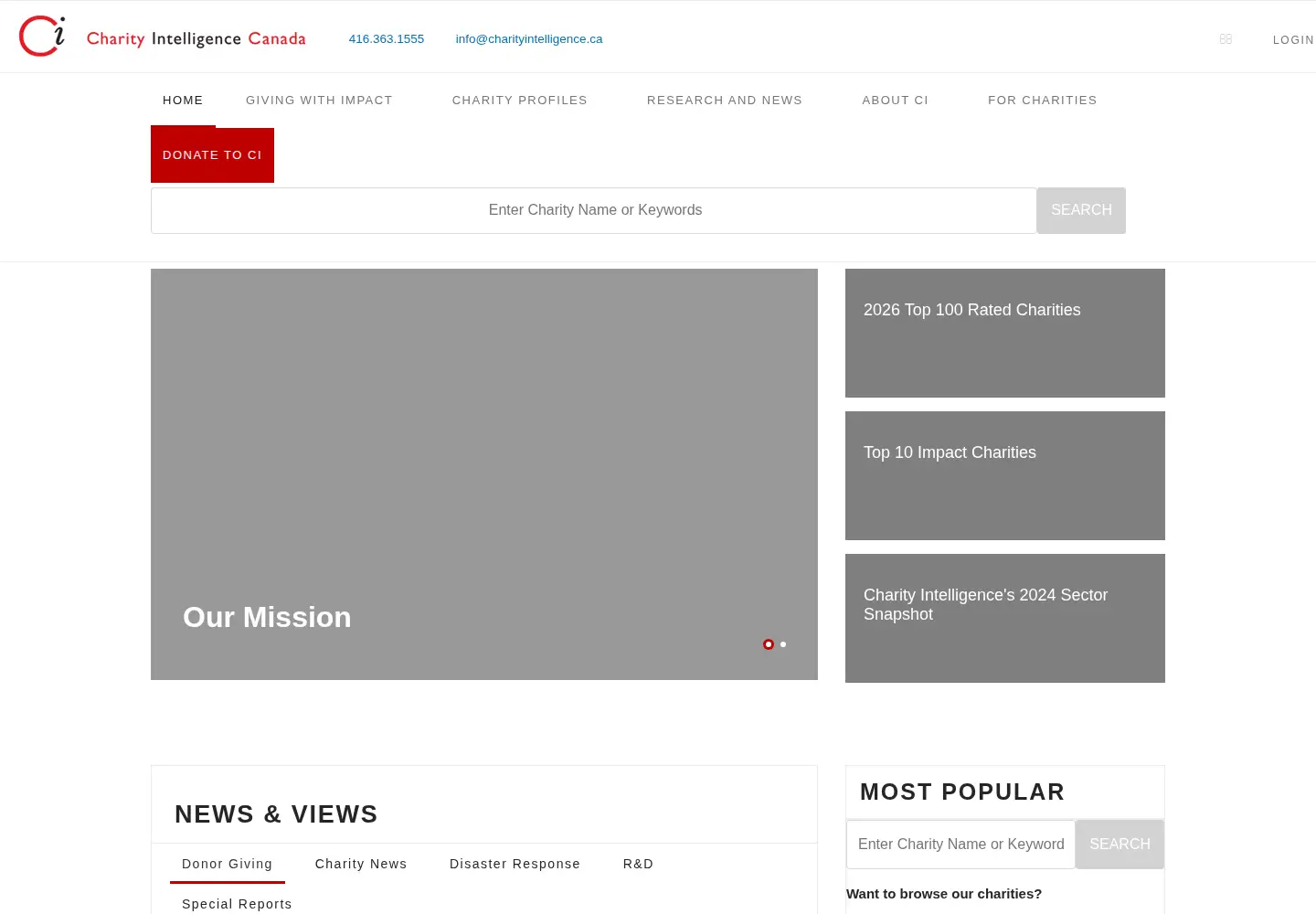Click the small icon beside Login
Viewport: 1316px width, 914px height.
(1226, 39)
